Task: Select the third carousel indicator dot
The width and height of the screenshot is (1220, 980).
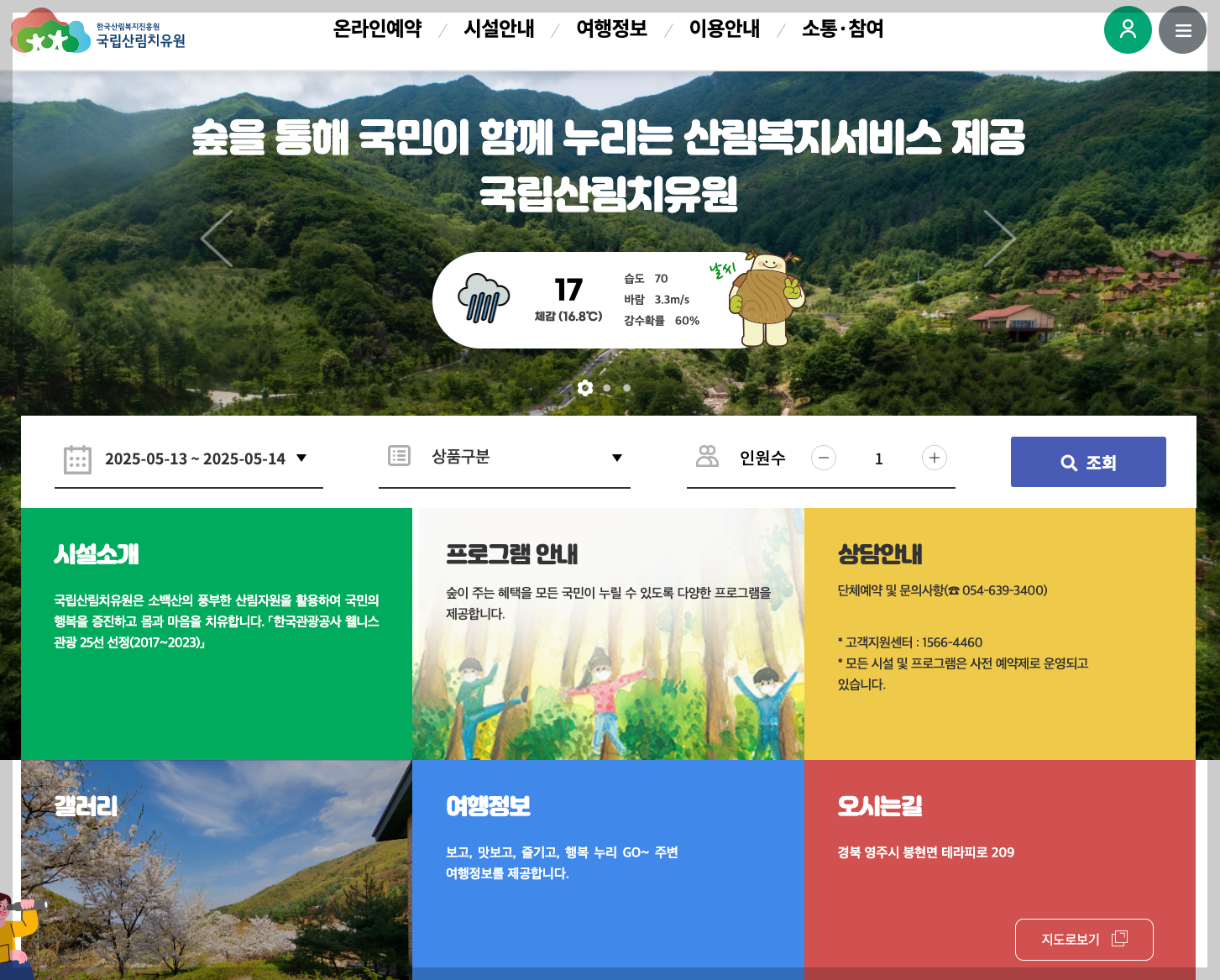Action: tap(627, 388)
